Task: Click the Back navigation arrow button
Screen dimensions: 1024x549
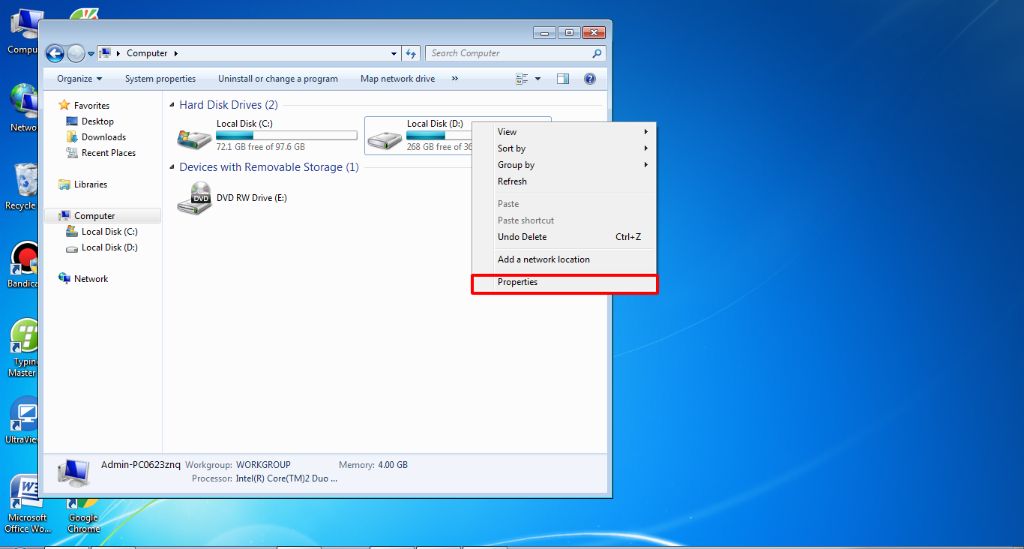Action: point(55,54)
